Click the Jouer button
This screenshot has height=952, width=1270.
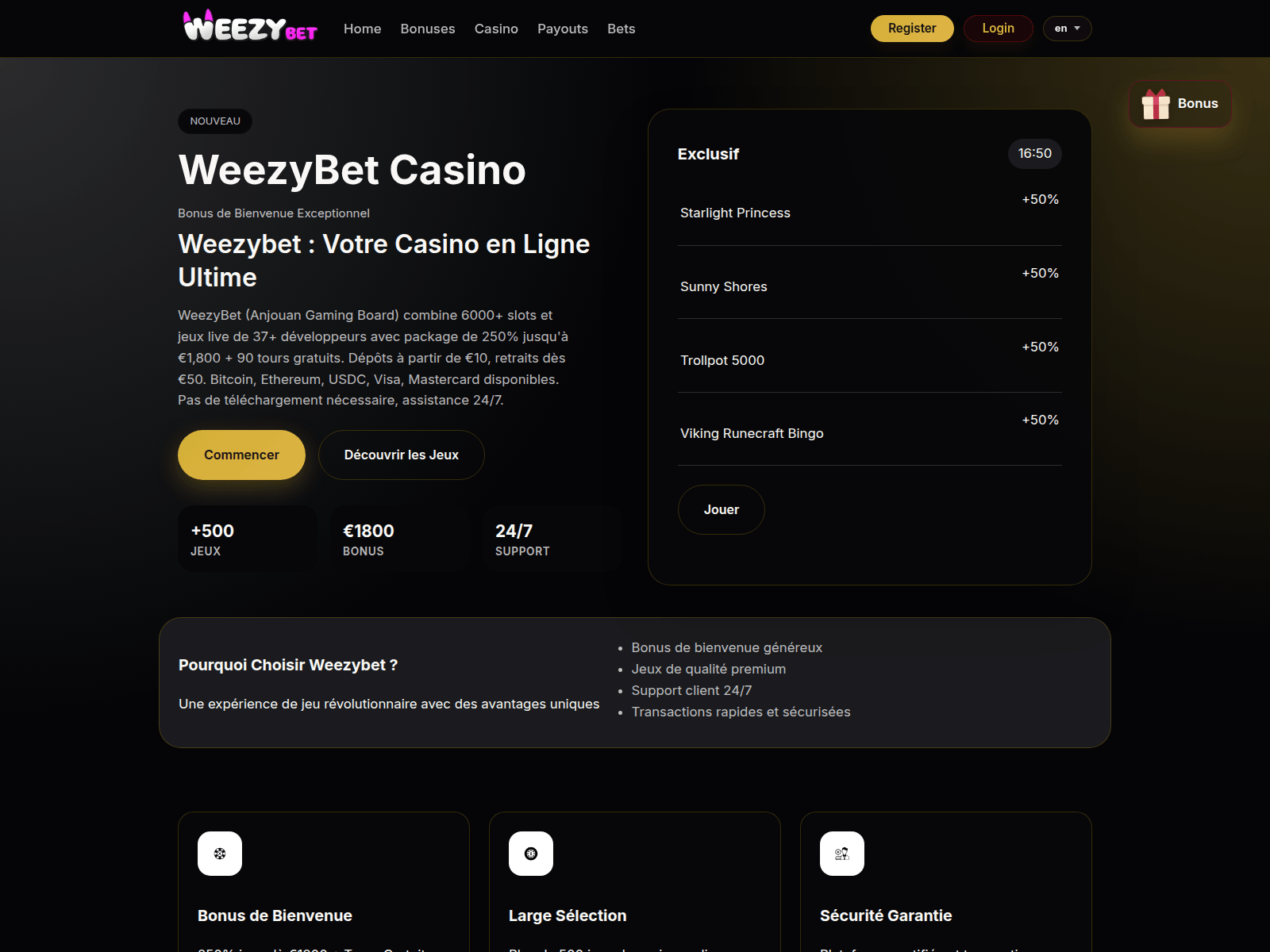click(x=722, y=509)
